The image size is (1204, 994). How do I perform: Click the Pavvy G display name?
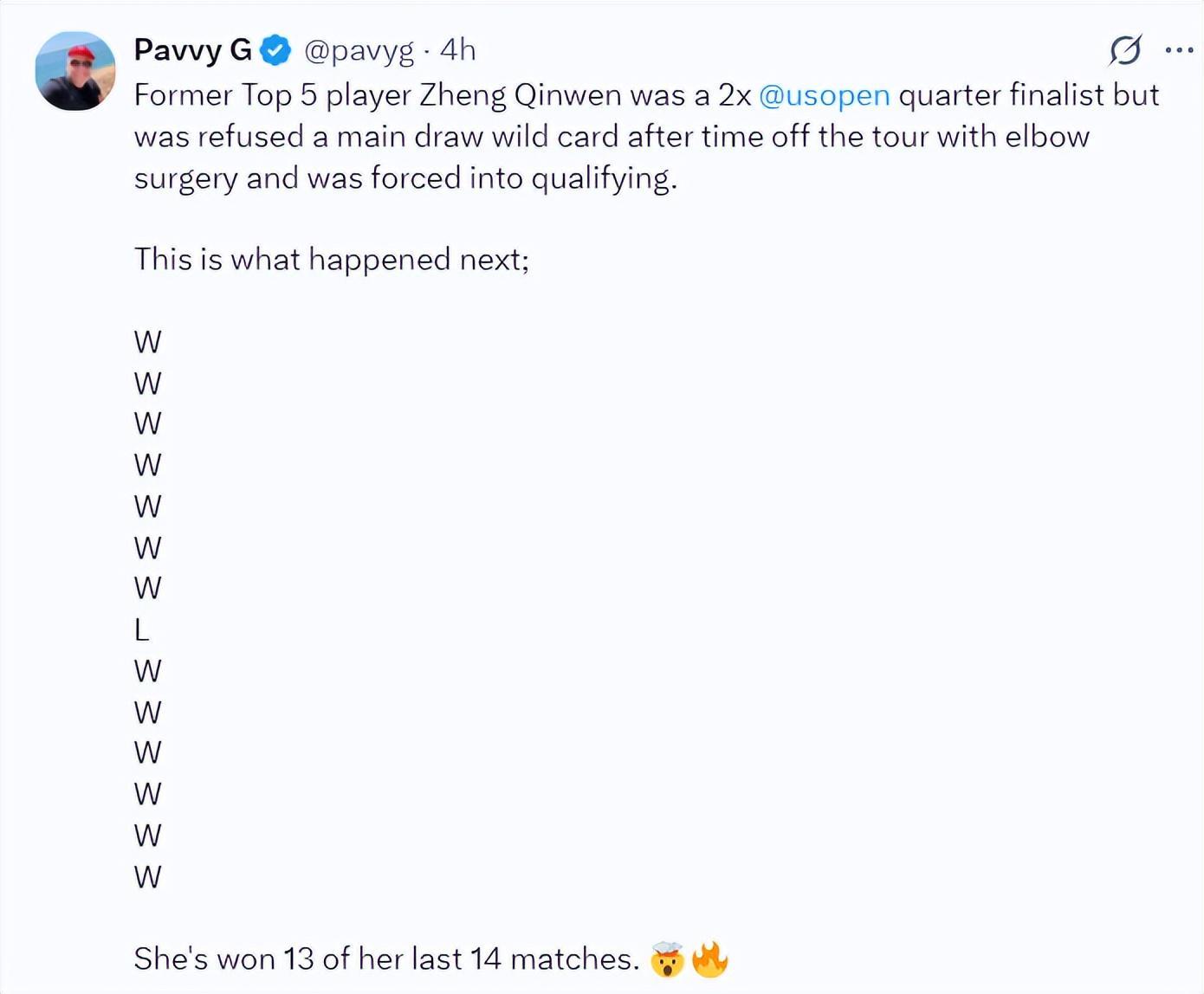[x=192, y=50]
